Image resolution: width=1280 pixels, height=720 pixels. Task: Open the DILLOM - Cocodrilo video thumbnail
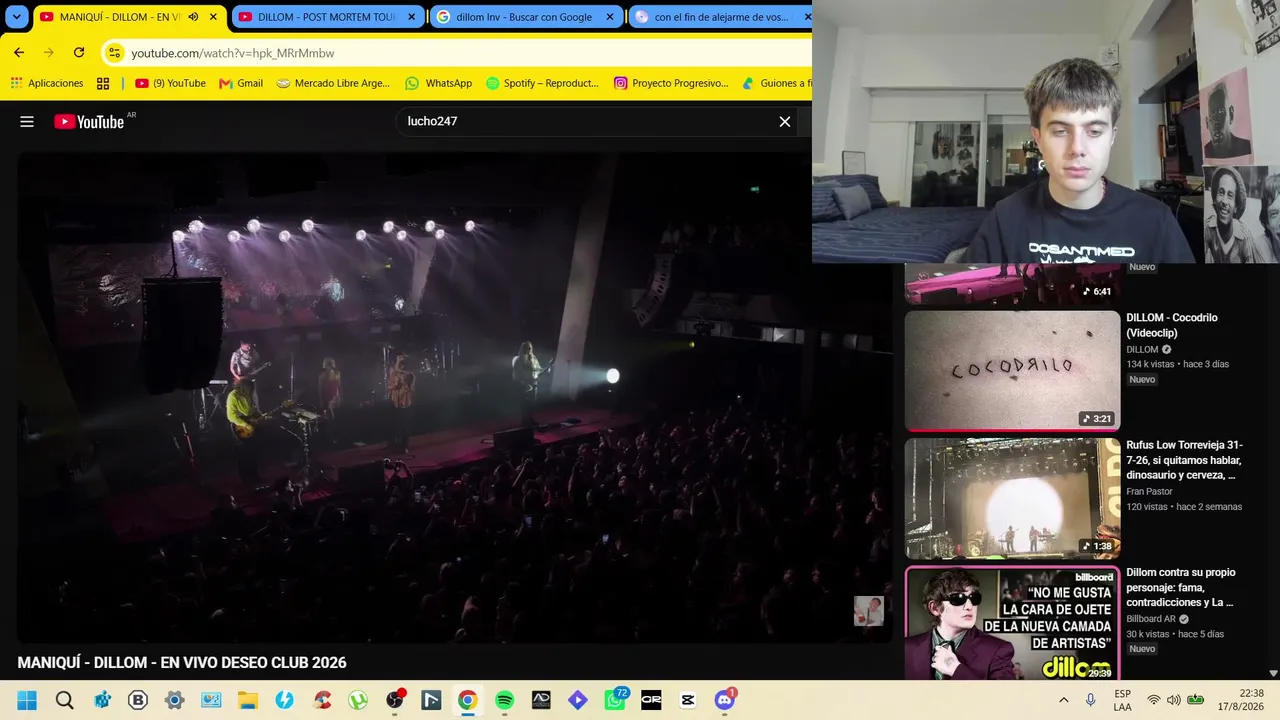click(x=1012, y=371)
